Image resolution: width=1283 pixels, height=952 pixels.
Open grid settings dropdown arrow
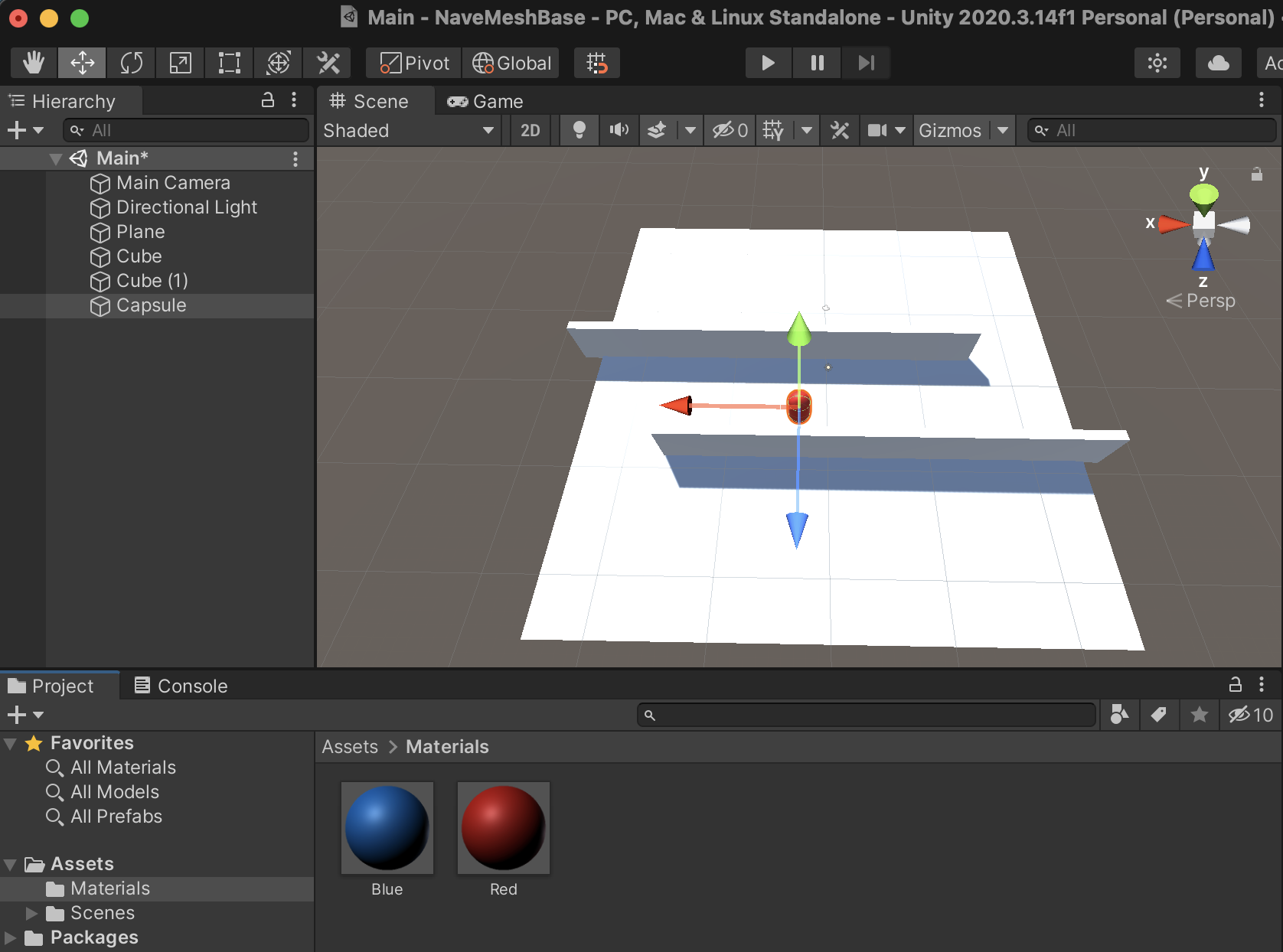point(807,131)
